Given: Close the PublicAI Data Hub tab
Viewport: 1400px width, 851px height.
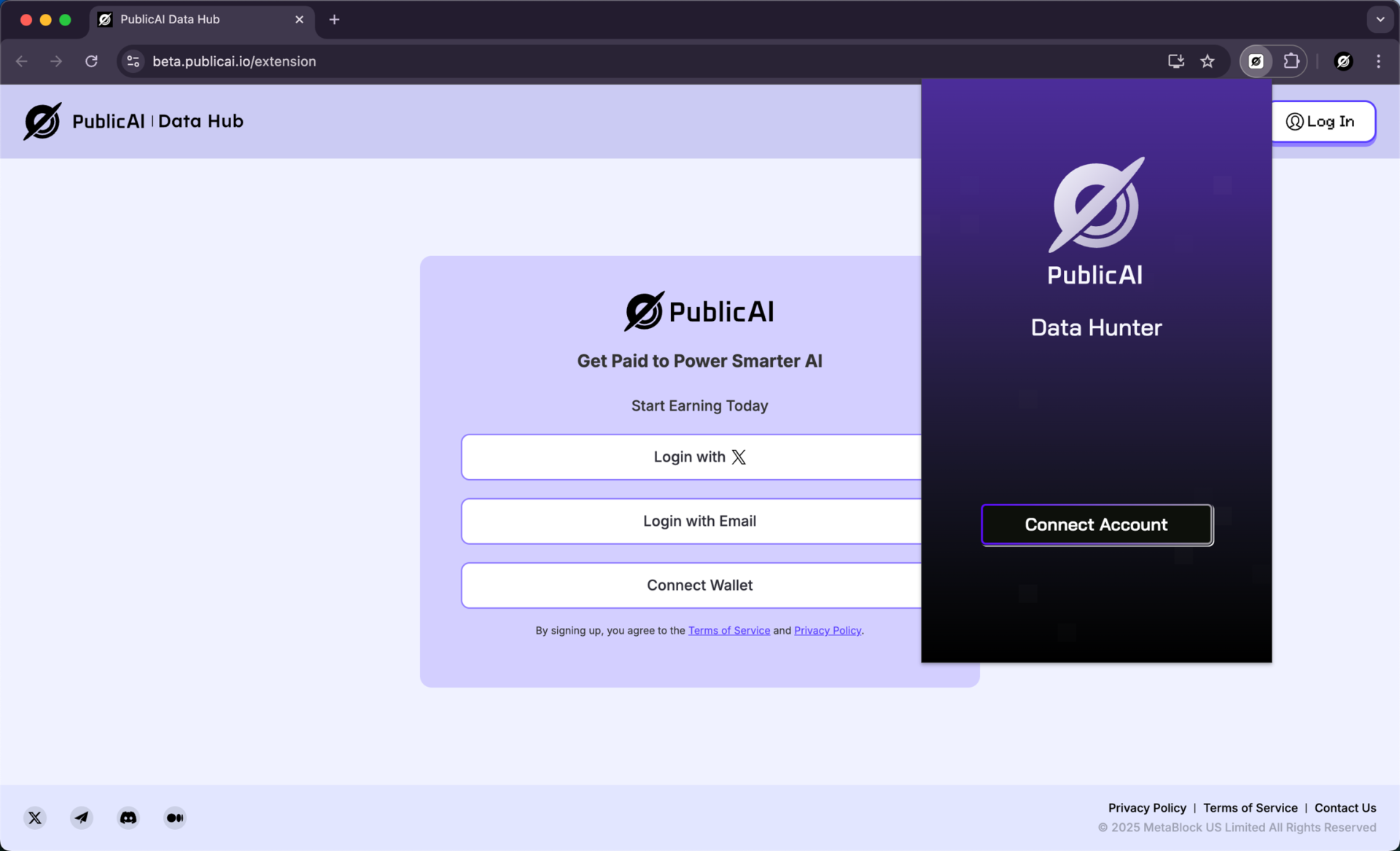Looking at the screenshot, I should click(299, 20).
